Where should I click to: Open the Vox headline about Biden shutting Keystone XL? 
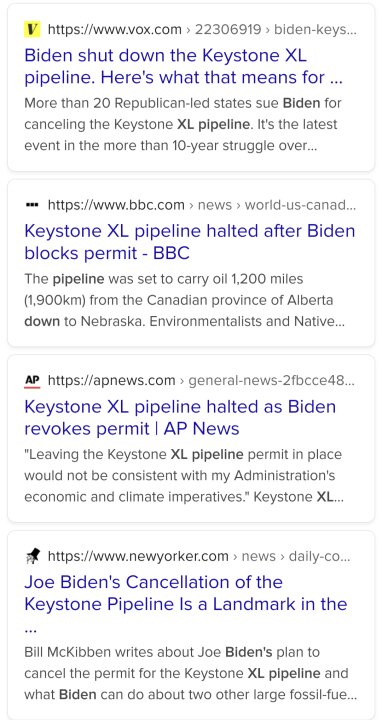(184, 67)
